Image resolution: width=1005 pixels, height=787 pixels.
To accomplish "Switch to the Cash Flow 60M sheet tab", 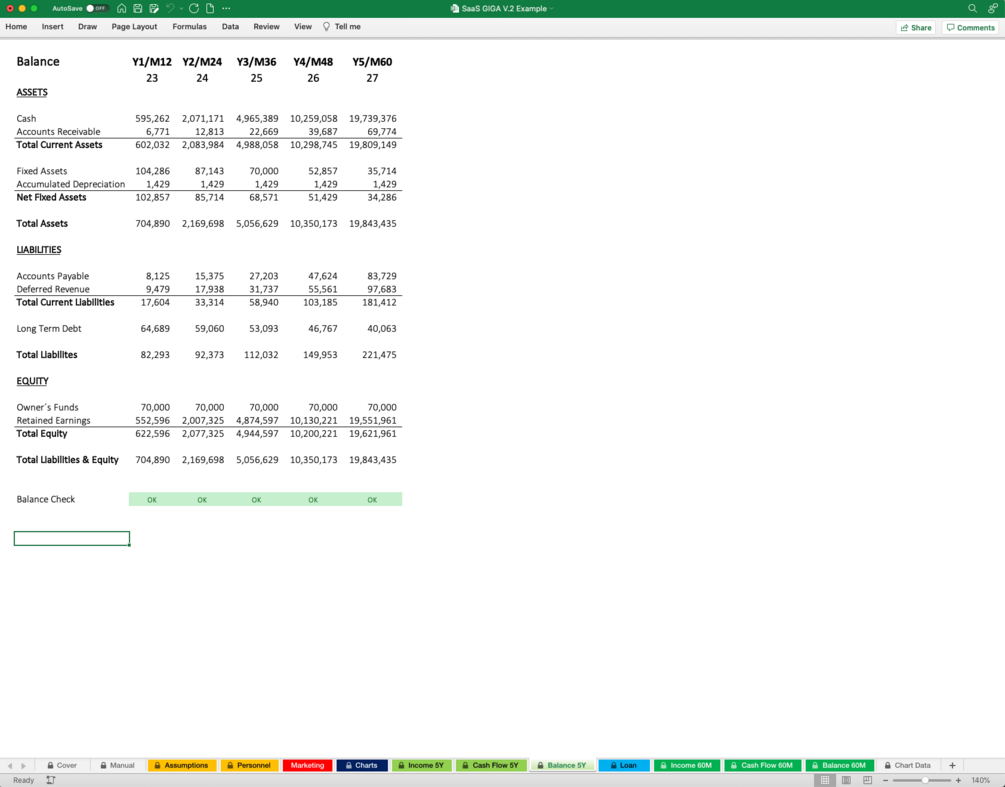I will [762, 765].
